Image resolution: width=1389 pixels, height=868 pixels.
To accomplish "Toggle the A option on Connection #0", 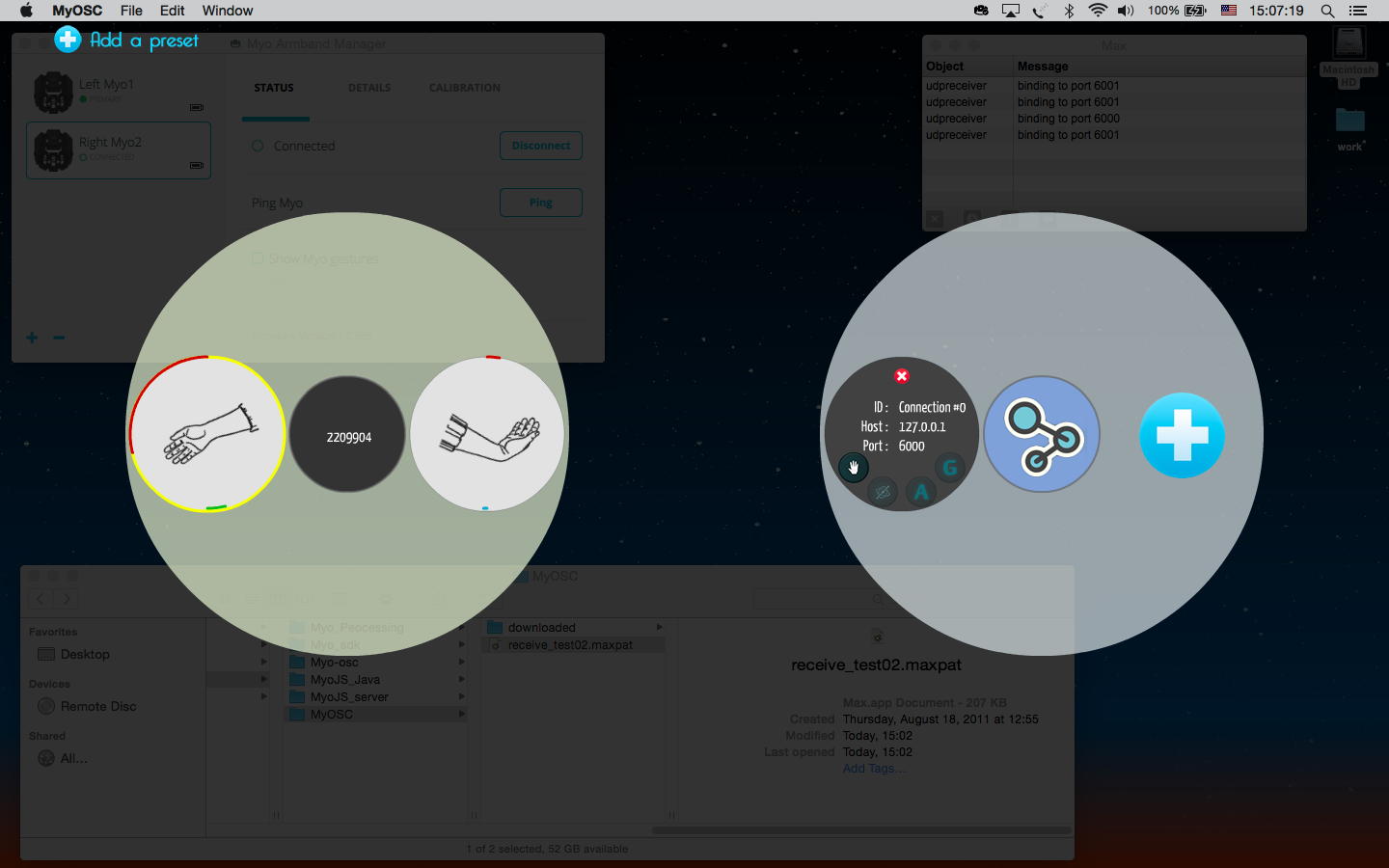I will tap(921, 492).
